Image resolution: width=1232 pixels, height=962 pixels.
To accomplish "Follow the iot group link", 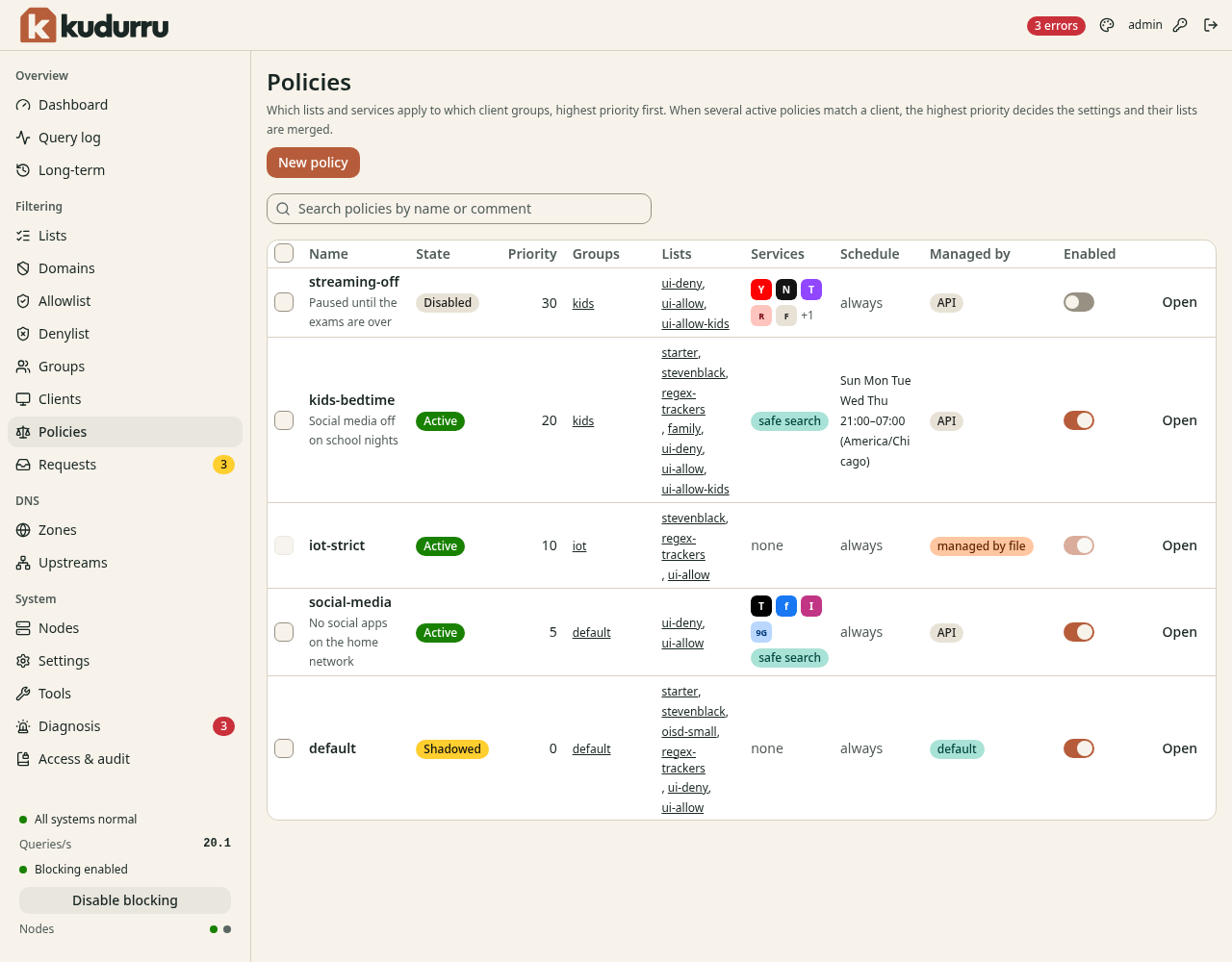I will click(x=579, y=546).
